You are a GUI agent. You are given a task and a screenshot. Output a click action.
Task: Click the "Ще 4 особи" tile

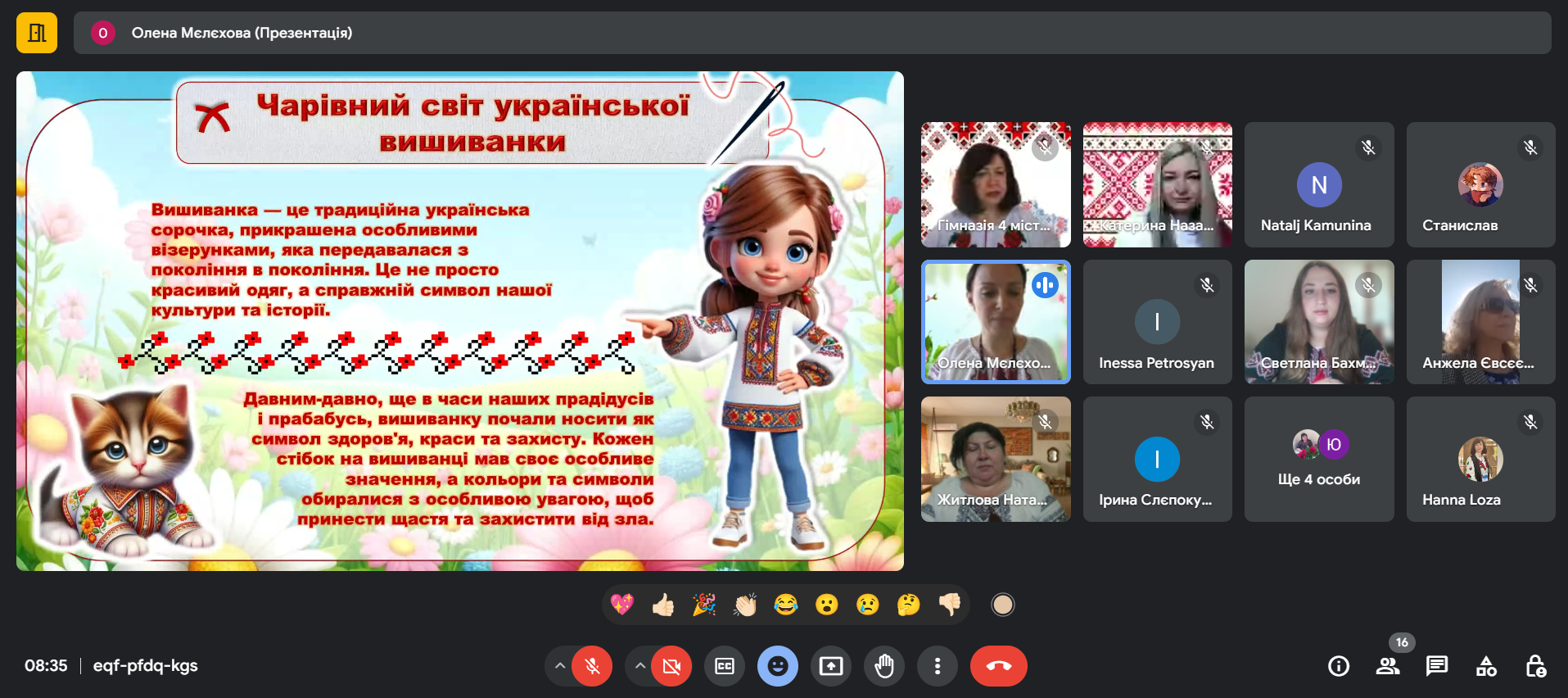tap(1318, 459)
